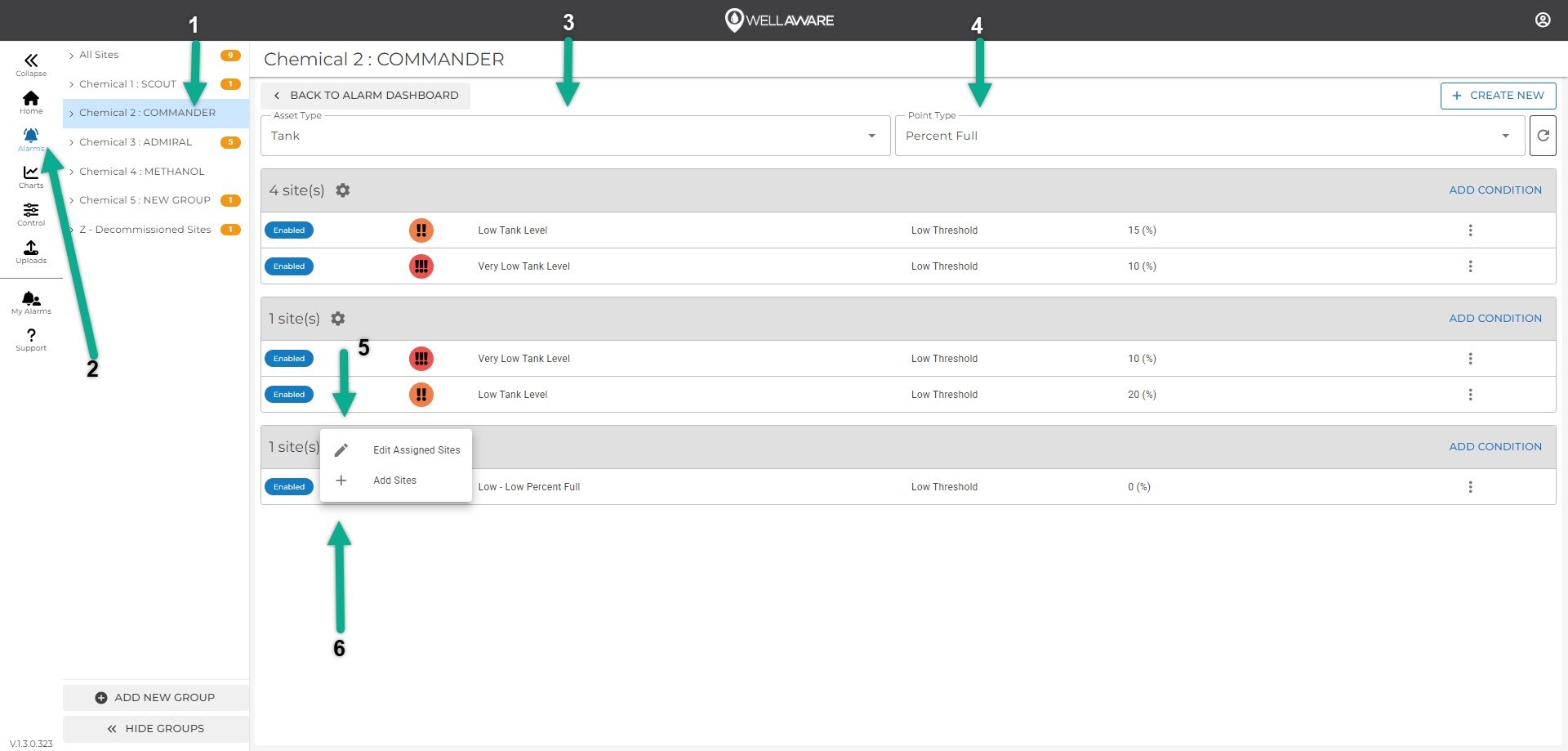Expand Chemical 1 : SCOUT group

click(x=71, y=84)
